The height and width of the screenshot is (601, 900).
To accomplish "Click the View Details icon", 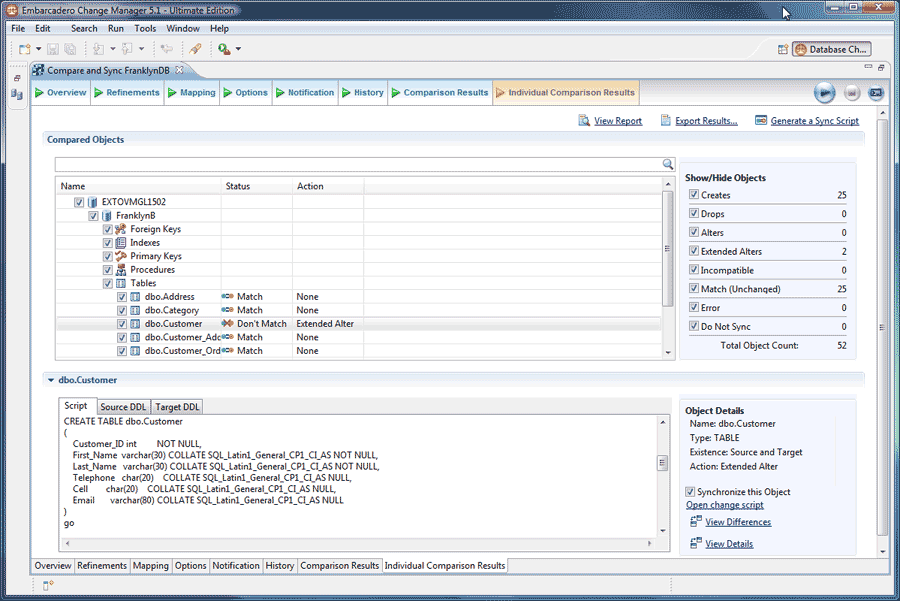I will pyautogui.click(x=696, y=543).
